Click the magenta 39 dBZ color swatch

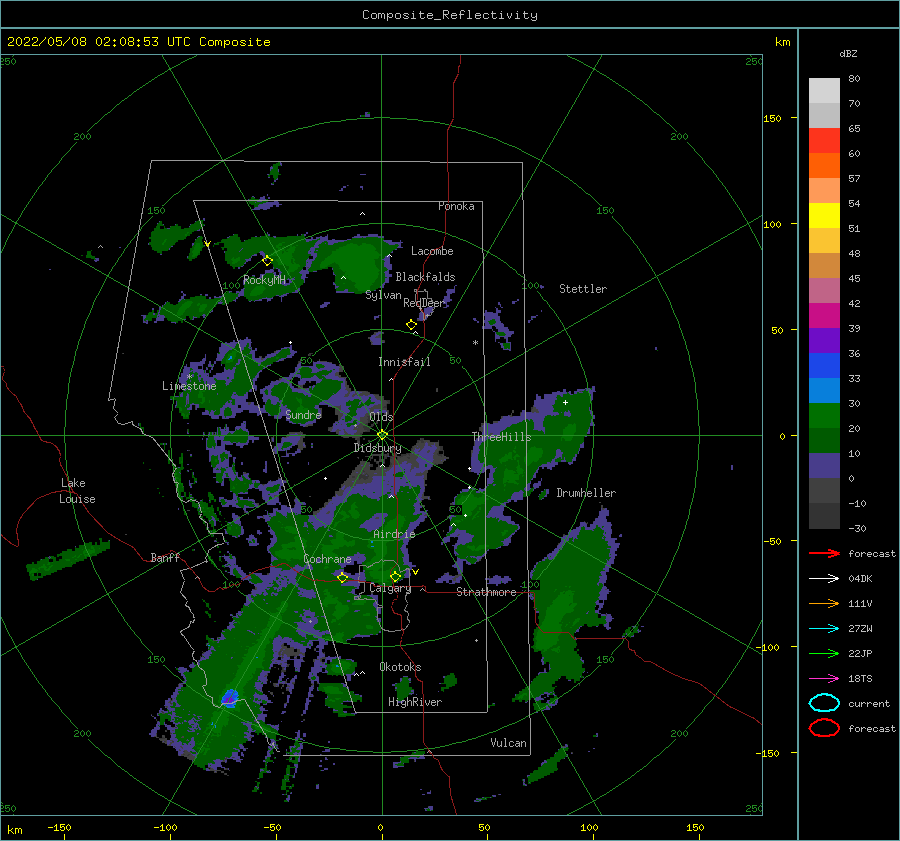click(824, 316)
